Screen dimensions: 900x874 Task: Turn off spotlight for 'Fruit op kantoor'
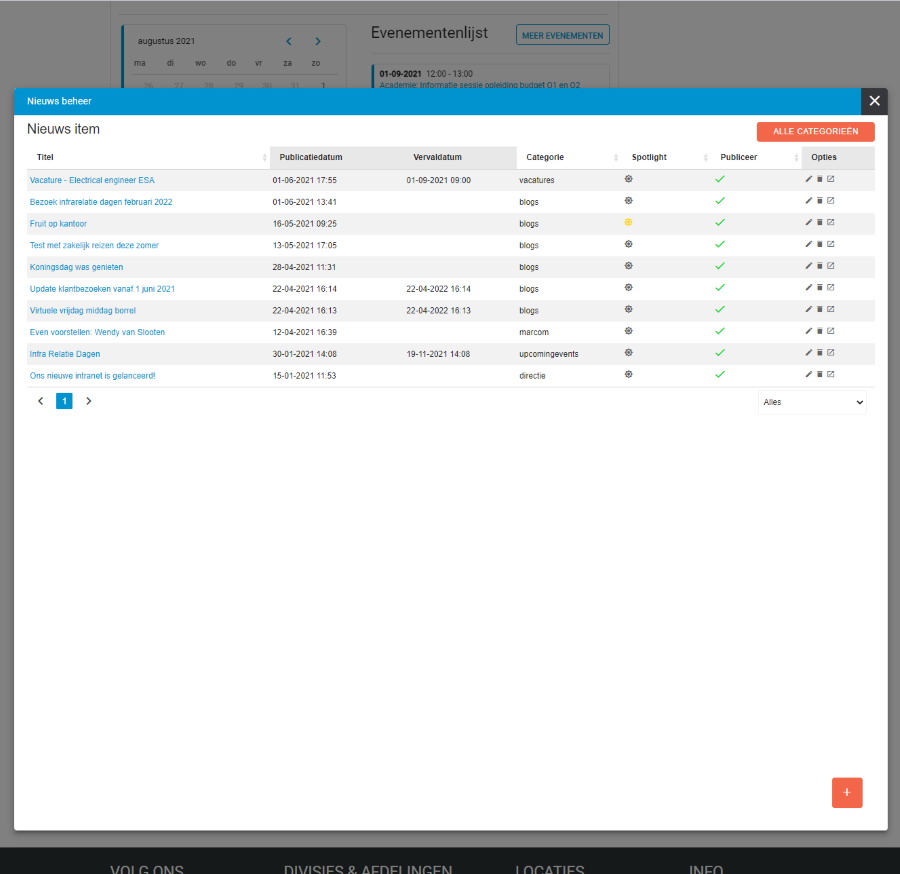pyautogui.click(x=628, y=223)
